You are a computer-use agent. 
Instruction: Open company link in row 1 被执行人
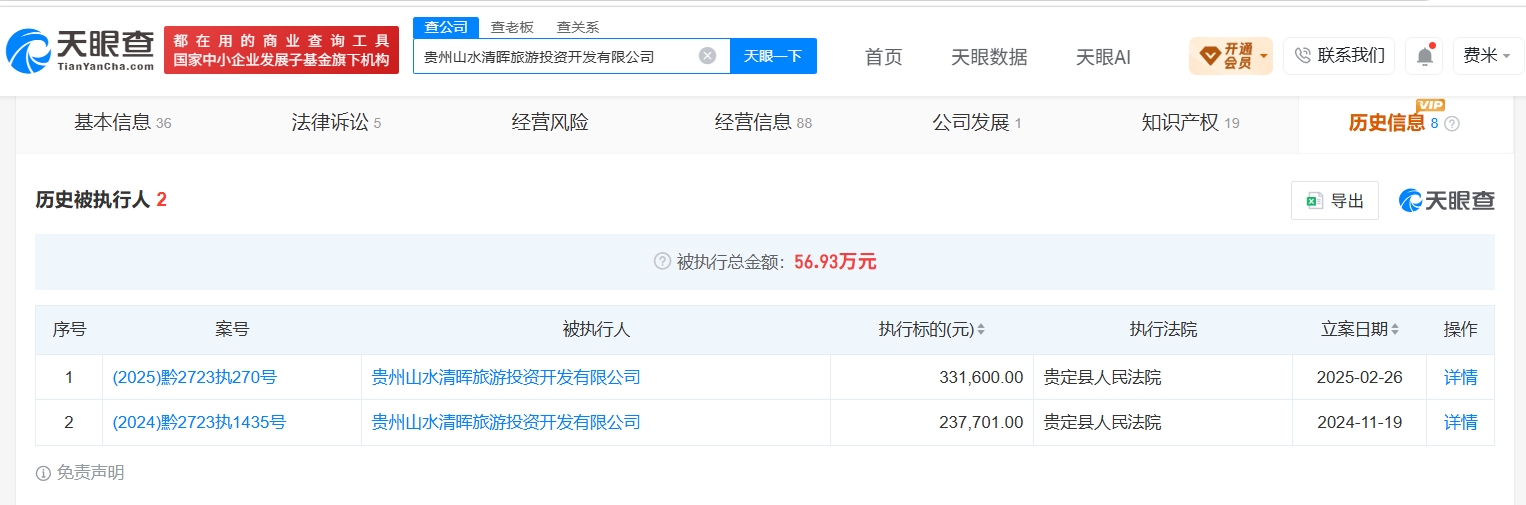point(506,378)
